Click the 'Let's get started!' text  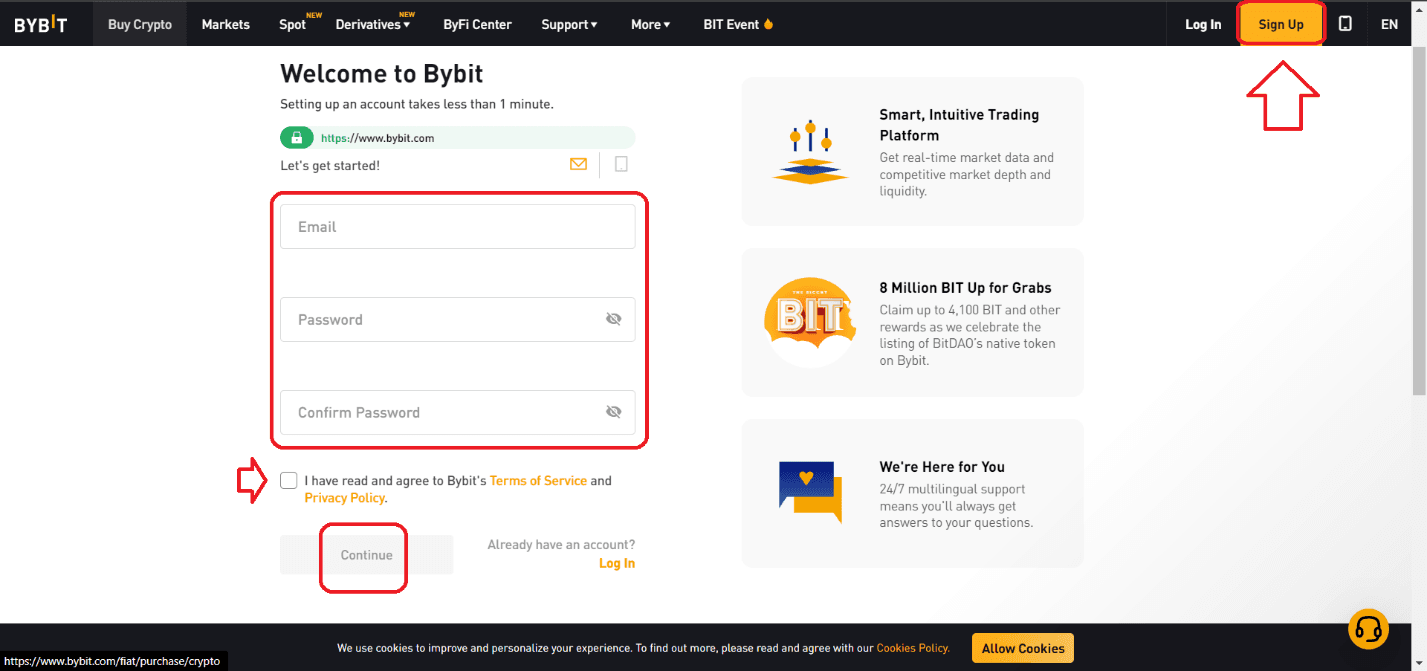[x=330, y=165]
